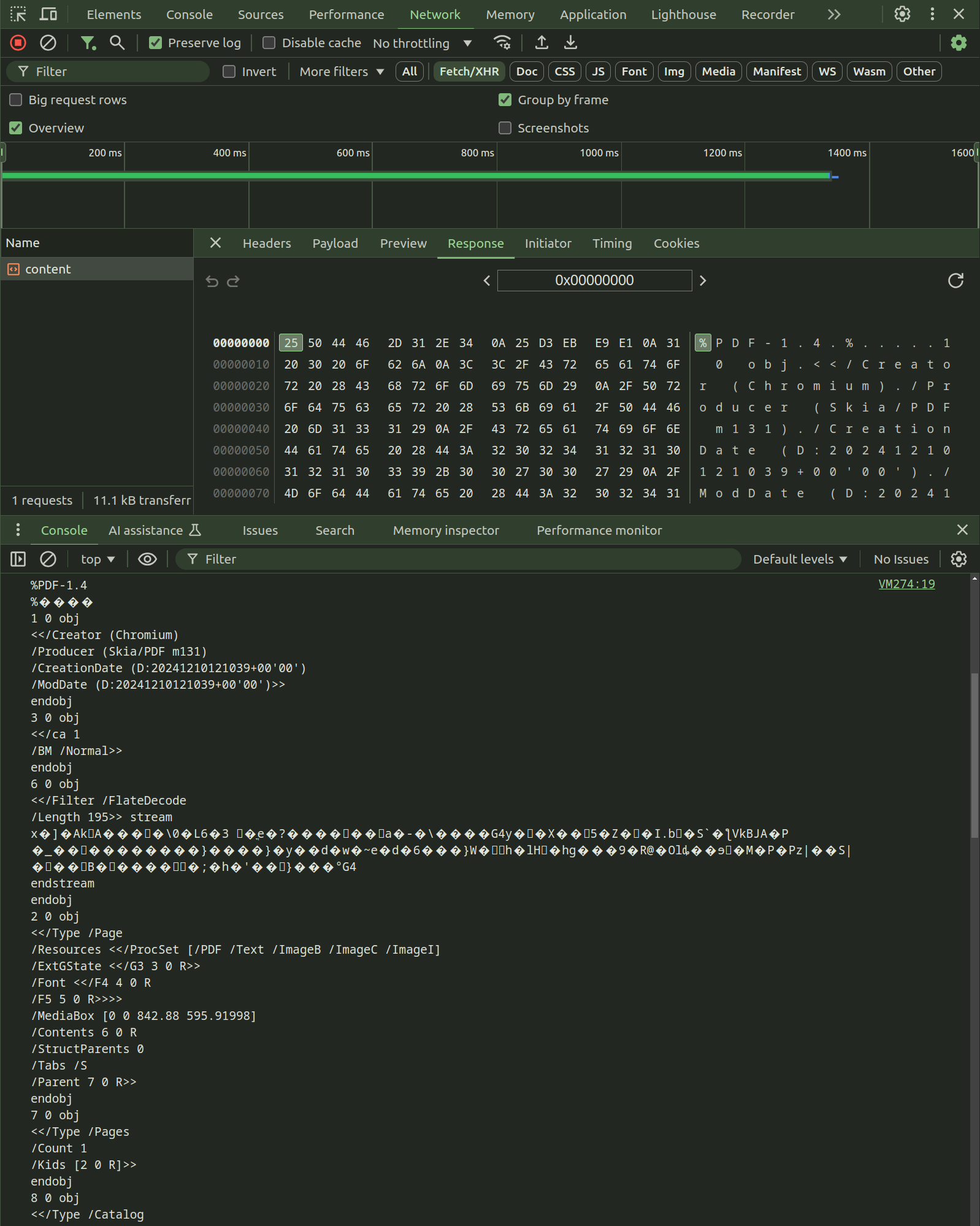
Task: Select the All request type filter
Action: pyautogui.click(x=410, y=72)
